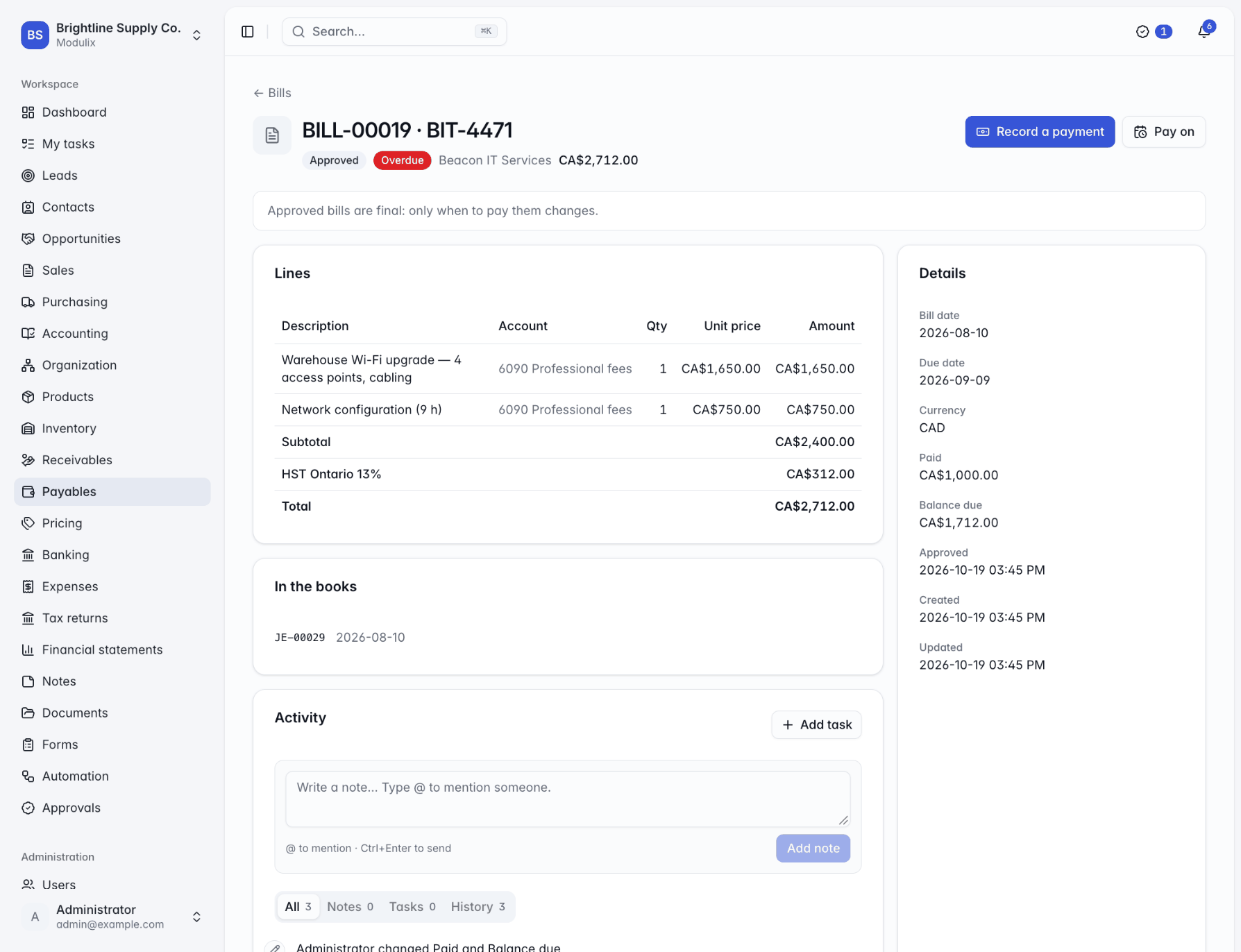
Task: Focus the Search field
Action: [x=394, y=32]
